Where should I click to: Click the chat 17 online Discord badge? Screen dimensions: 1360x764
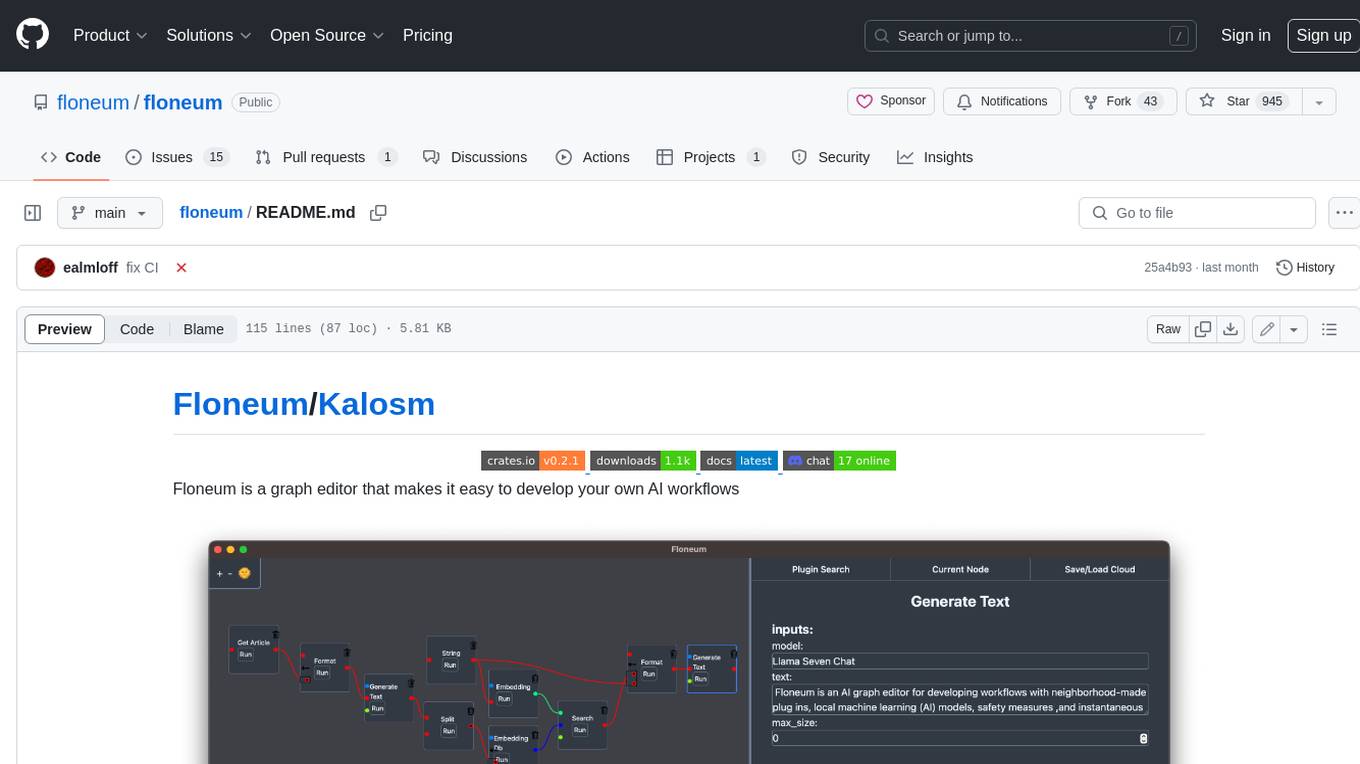pyautogui.click(x=839, y=461)
